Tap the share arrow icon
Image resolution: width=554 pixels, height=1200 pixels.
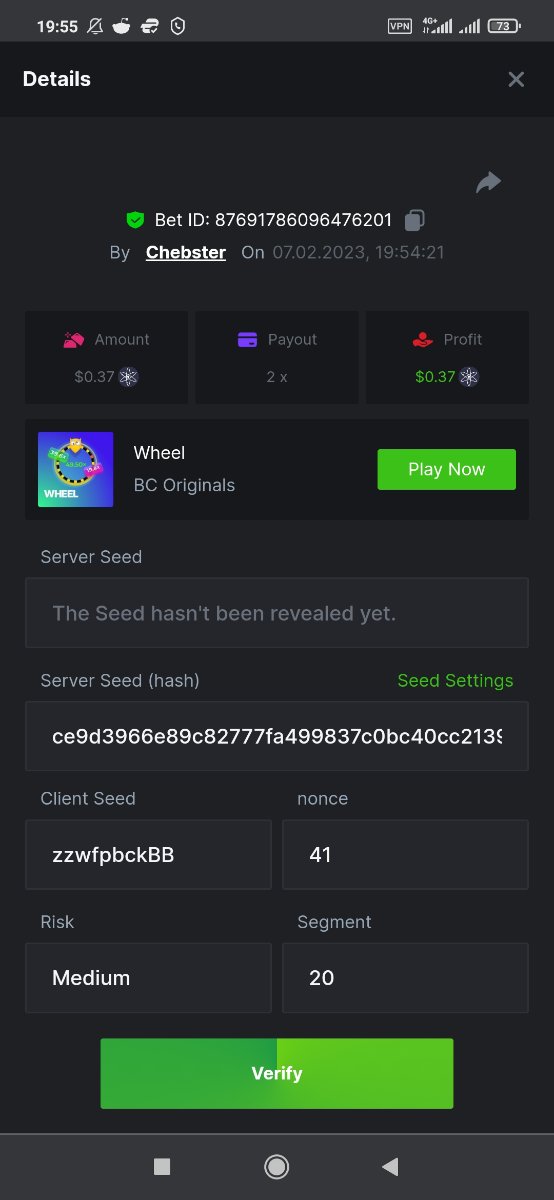488,182
